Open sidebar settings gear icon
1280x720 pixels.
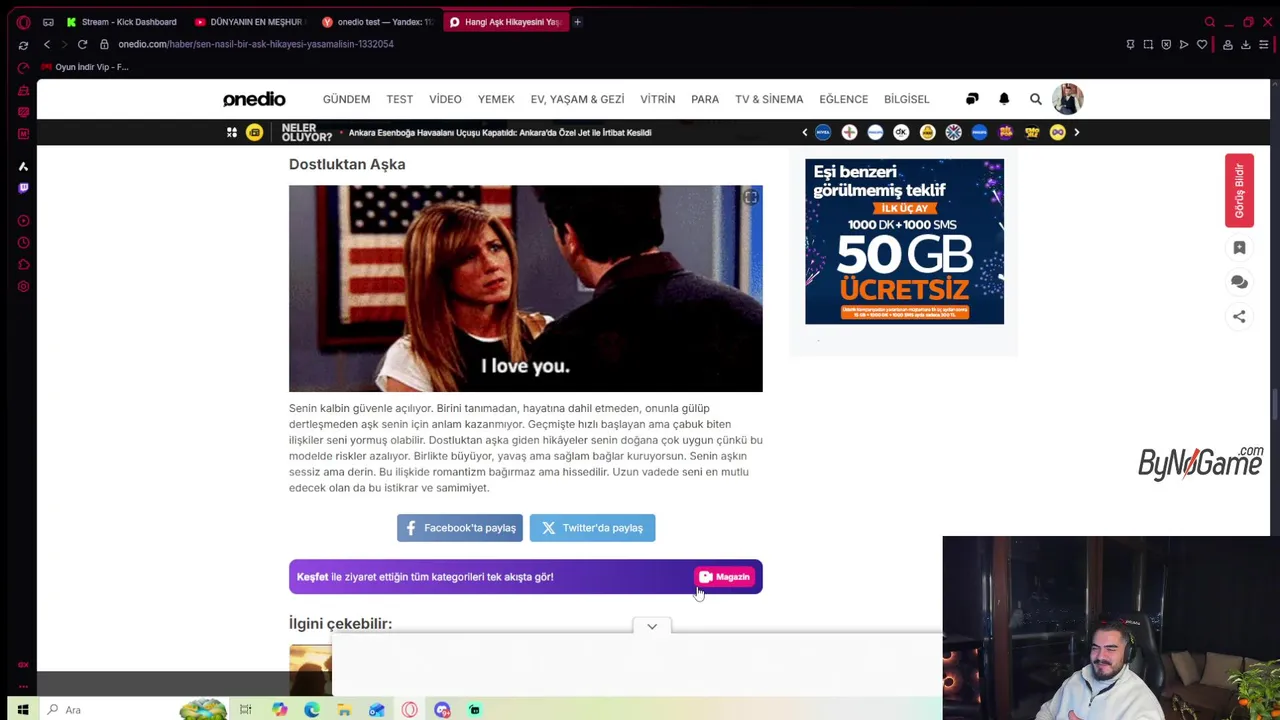[x=23, y=287]
